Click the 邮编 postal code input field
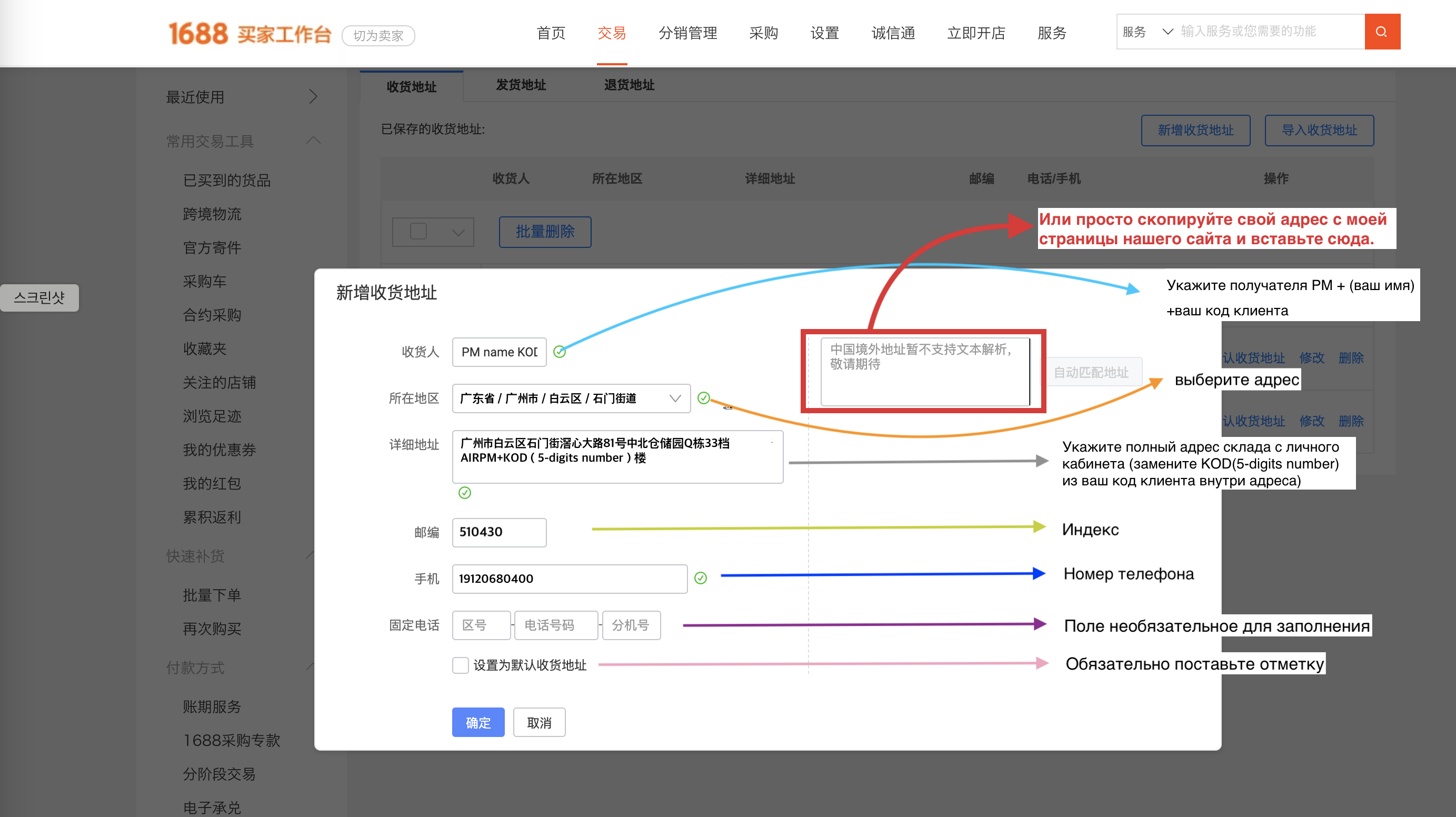The height and width of the screenshot is (817, 1456). pos(499,532)
